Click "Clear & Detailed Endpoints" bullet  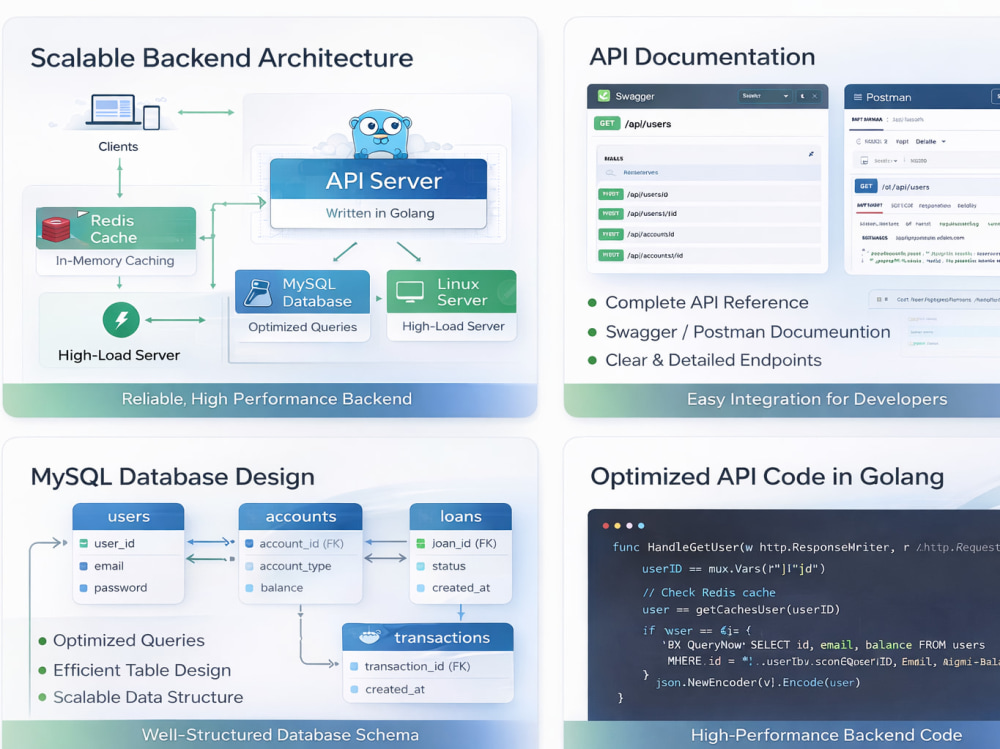pyautogui.click(x=713, y=360)
